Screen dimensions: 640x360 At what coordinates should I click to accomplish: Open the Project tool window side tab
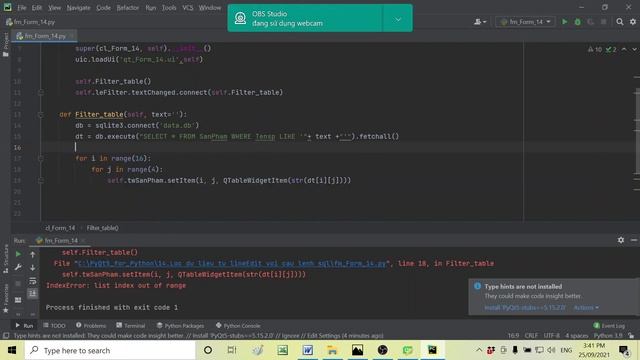click(x=5, y=44)
